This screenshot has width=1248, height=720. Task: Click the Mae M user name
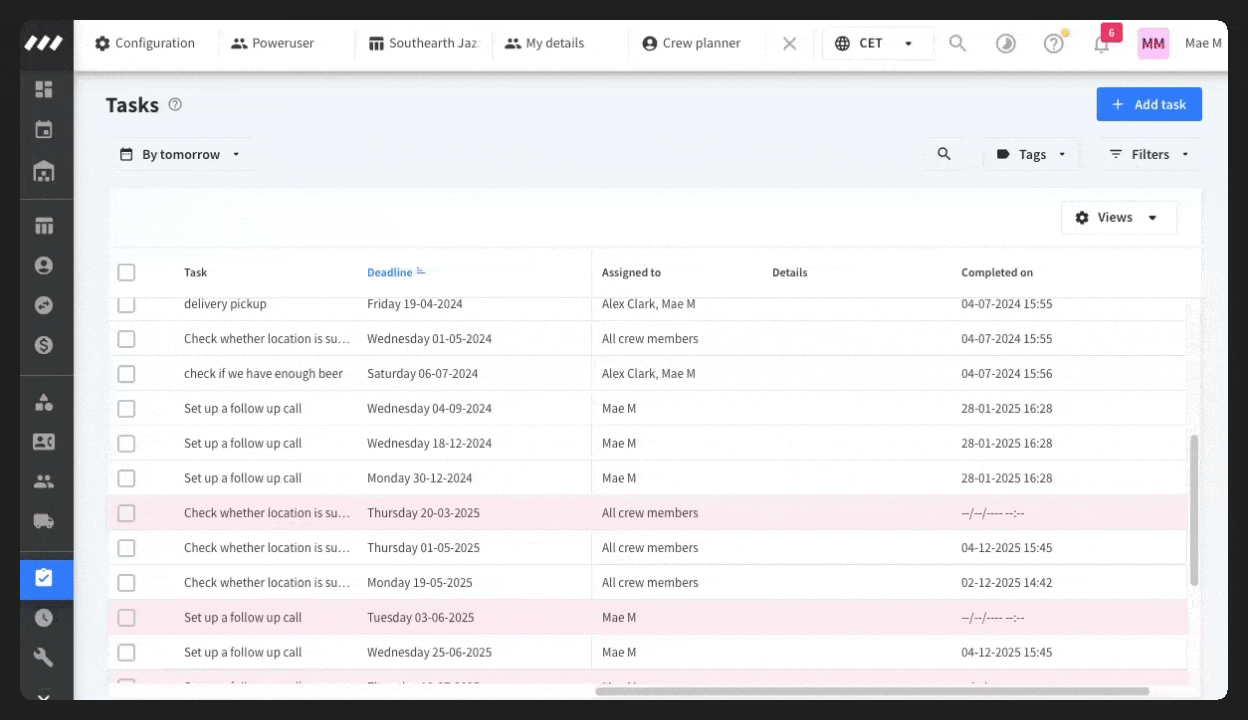[x=1203, y=43]
